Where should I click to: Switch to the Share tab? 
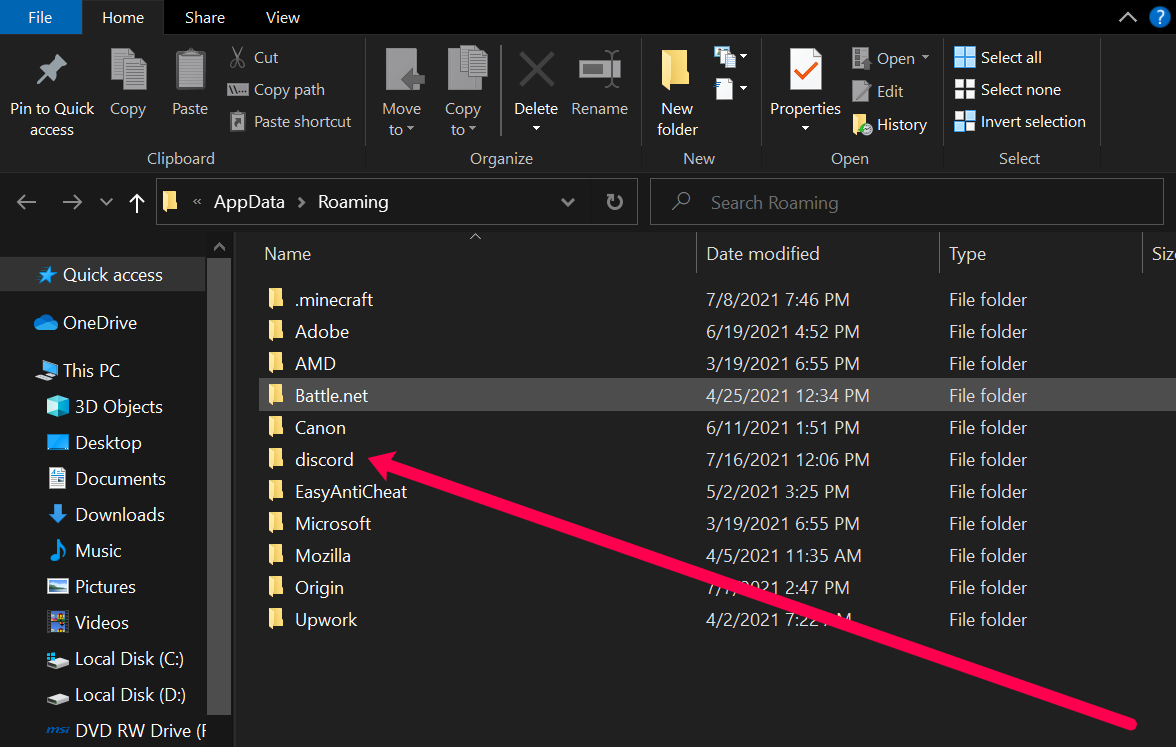tap(205, 17)
